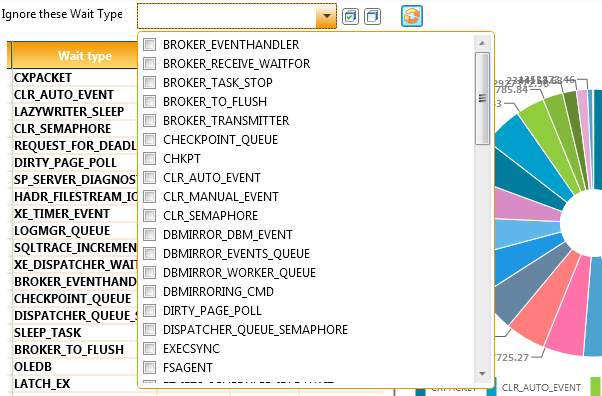The height and width of the screenshot is (396, 602).
Task: Click CLR_AUTO_EVENT chart legend entry
Action: 541,388
